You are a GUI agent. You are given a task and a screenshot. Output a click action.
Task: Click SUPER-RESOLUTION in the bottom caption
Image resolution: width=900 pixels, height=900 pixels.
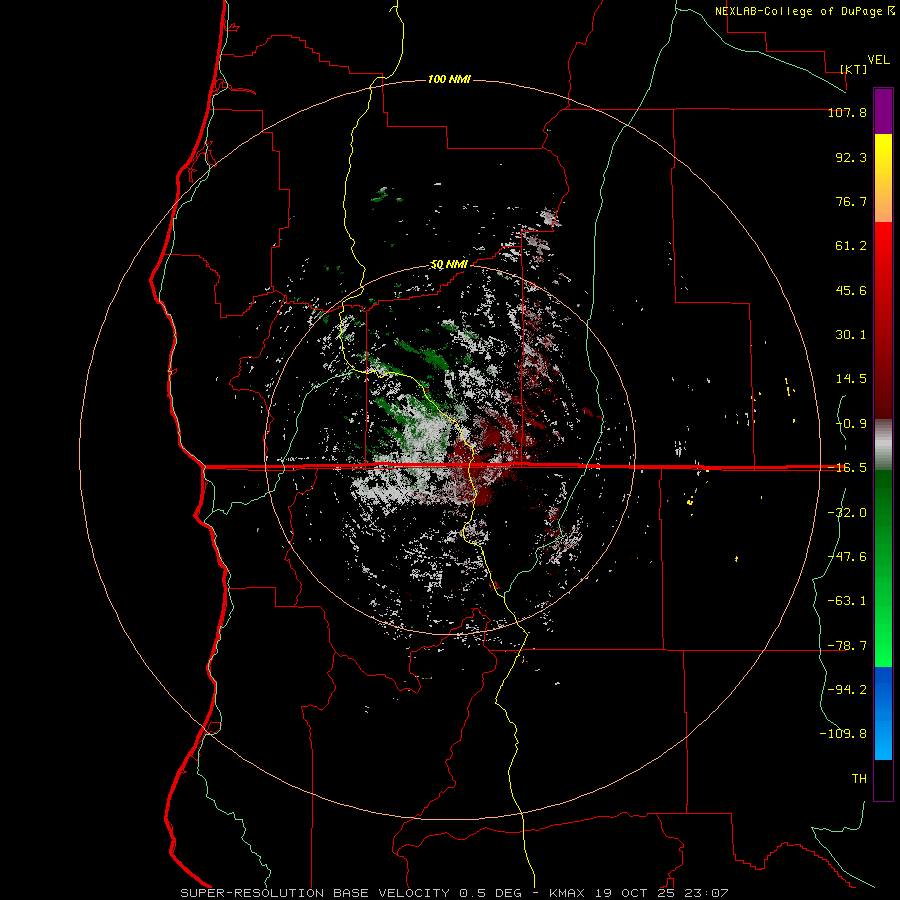(252, 893)
